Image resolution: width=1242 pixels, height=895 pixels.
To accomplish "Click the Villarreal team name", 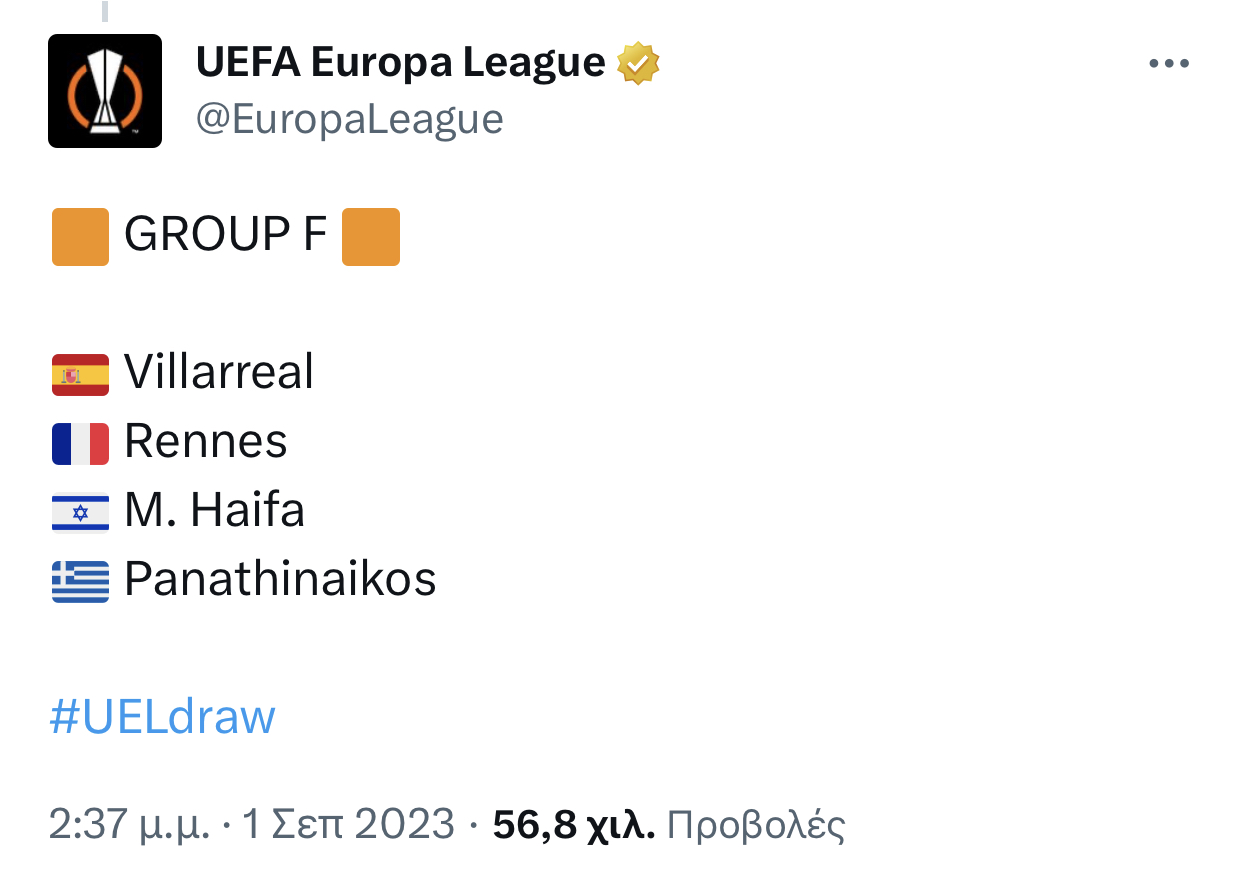I will [x=219, y=372].
